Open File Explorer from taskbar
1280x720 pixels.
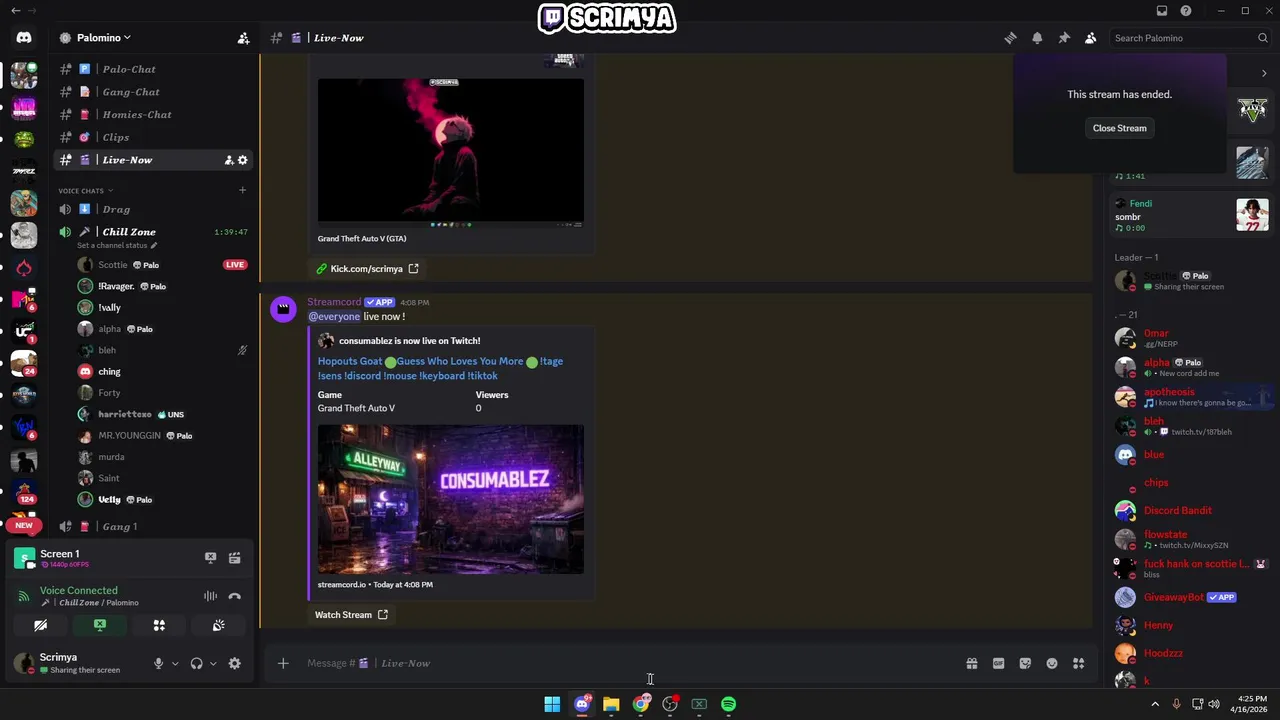click(611, 704)
